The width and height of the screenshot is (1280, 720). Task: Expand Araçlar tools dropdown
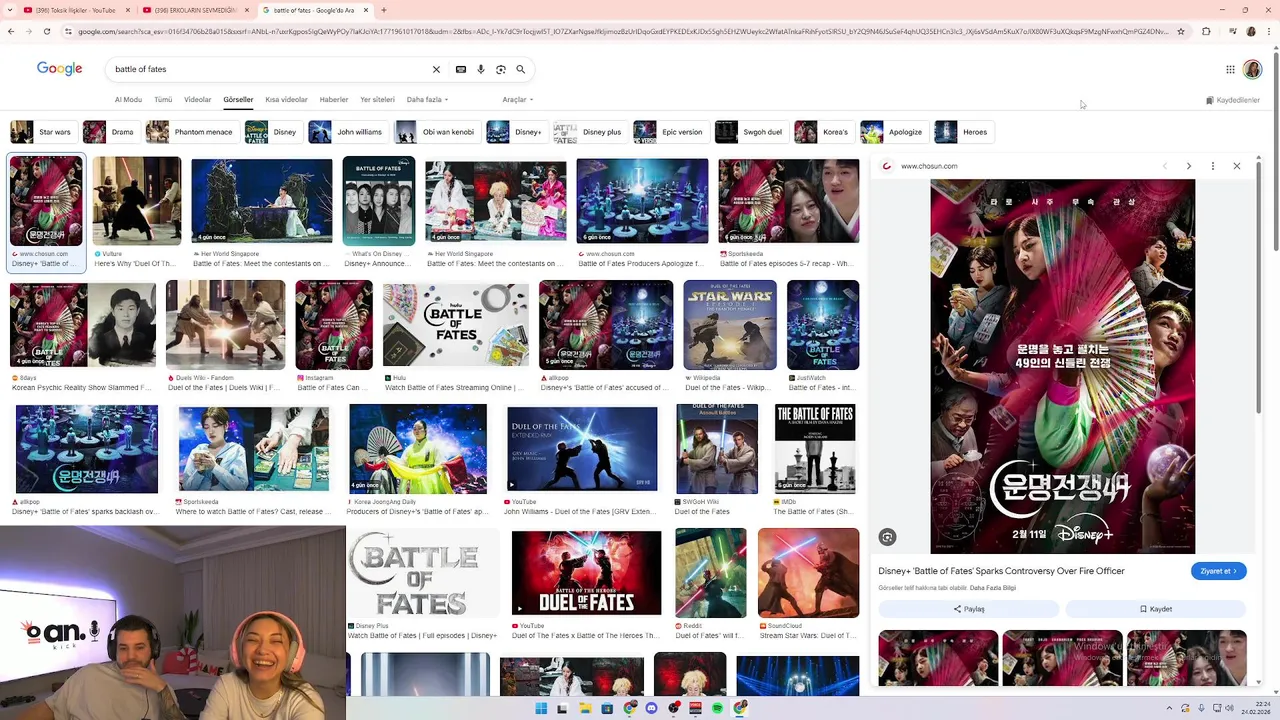pyautogui.click(x=517, y=100)
